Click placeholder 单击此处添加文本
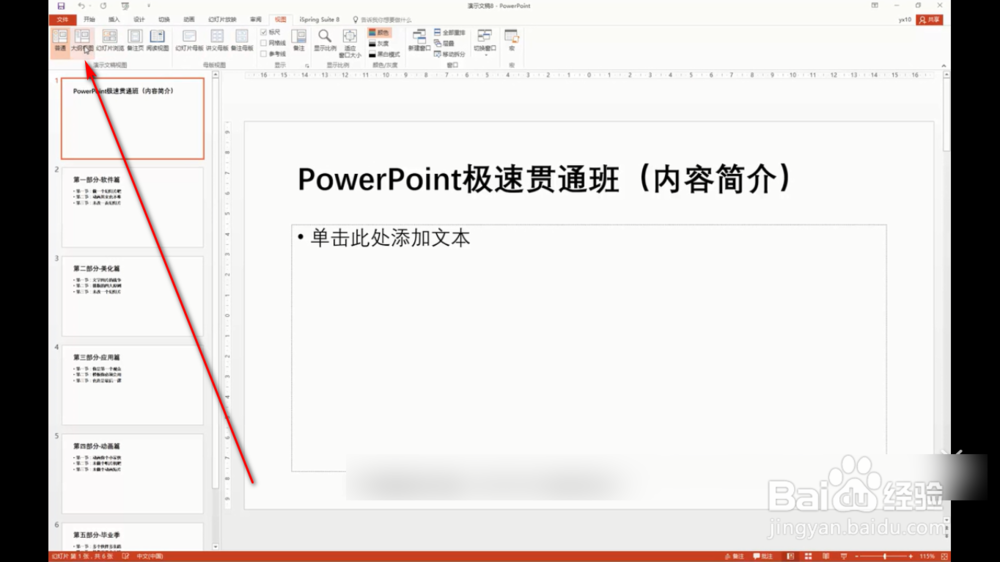 pyautogui.click(x=390, y=238)
